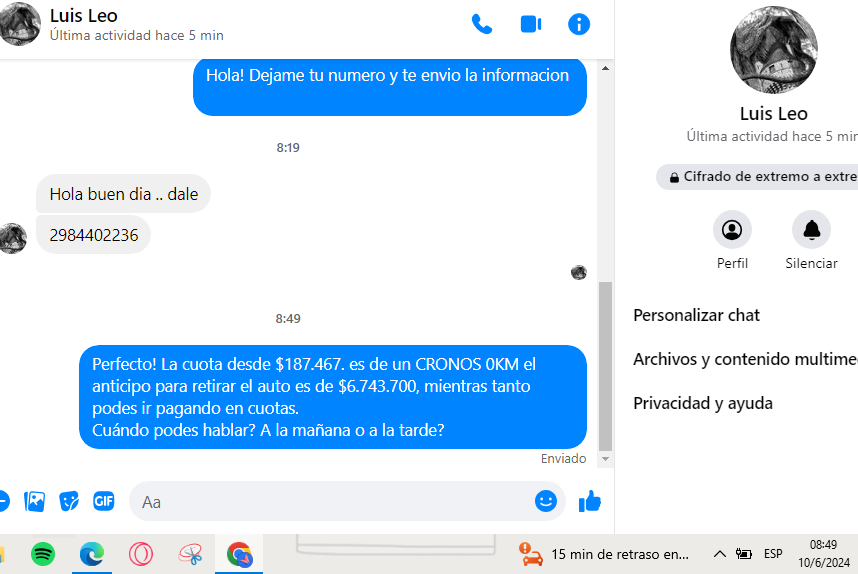Send a thumbs-up like

(x=590, y=501)
